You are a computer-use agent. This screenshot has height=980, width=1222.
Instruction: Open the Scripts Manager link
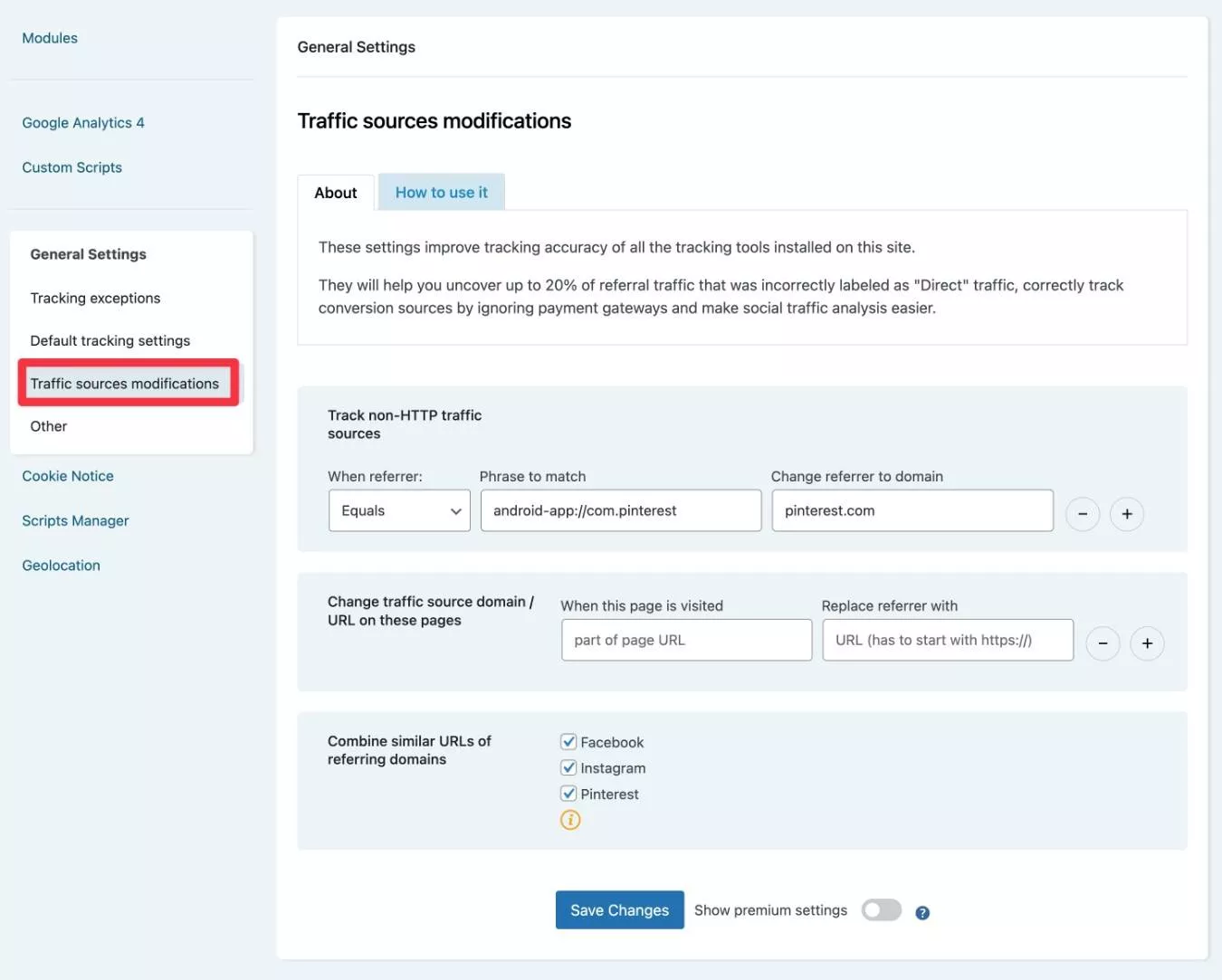click(x=75, y=521)
